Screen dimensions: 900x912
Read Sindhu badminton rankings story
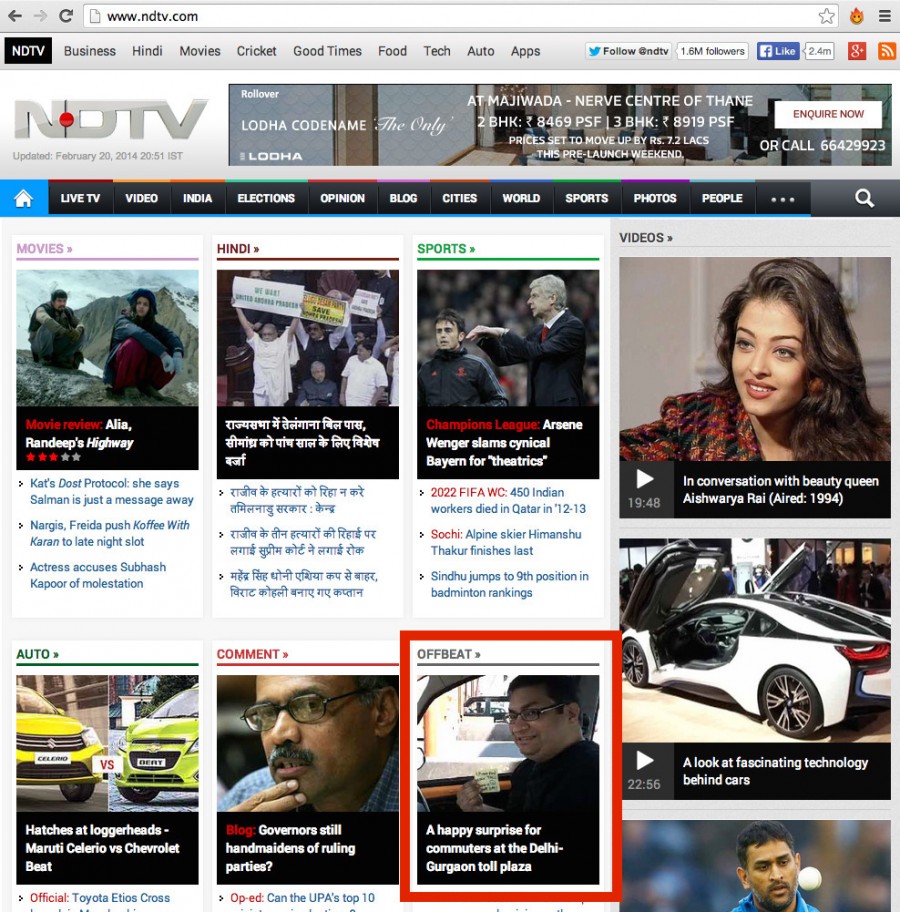point(509,584)
